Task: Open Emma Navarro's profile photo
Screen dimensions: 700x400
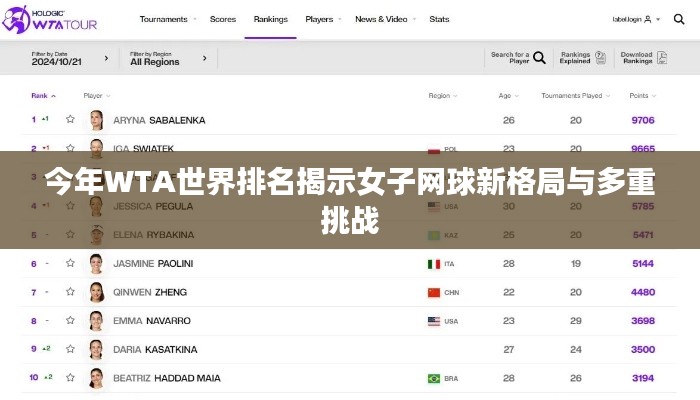Action: 96,321
